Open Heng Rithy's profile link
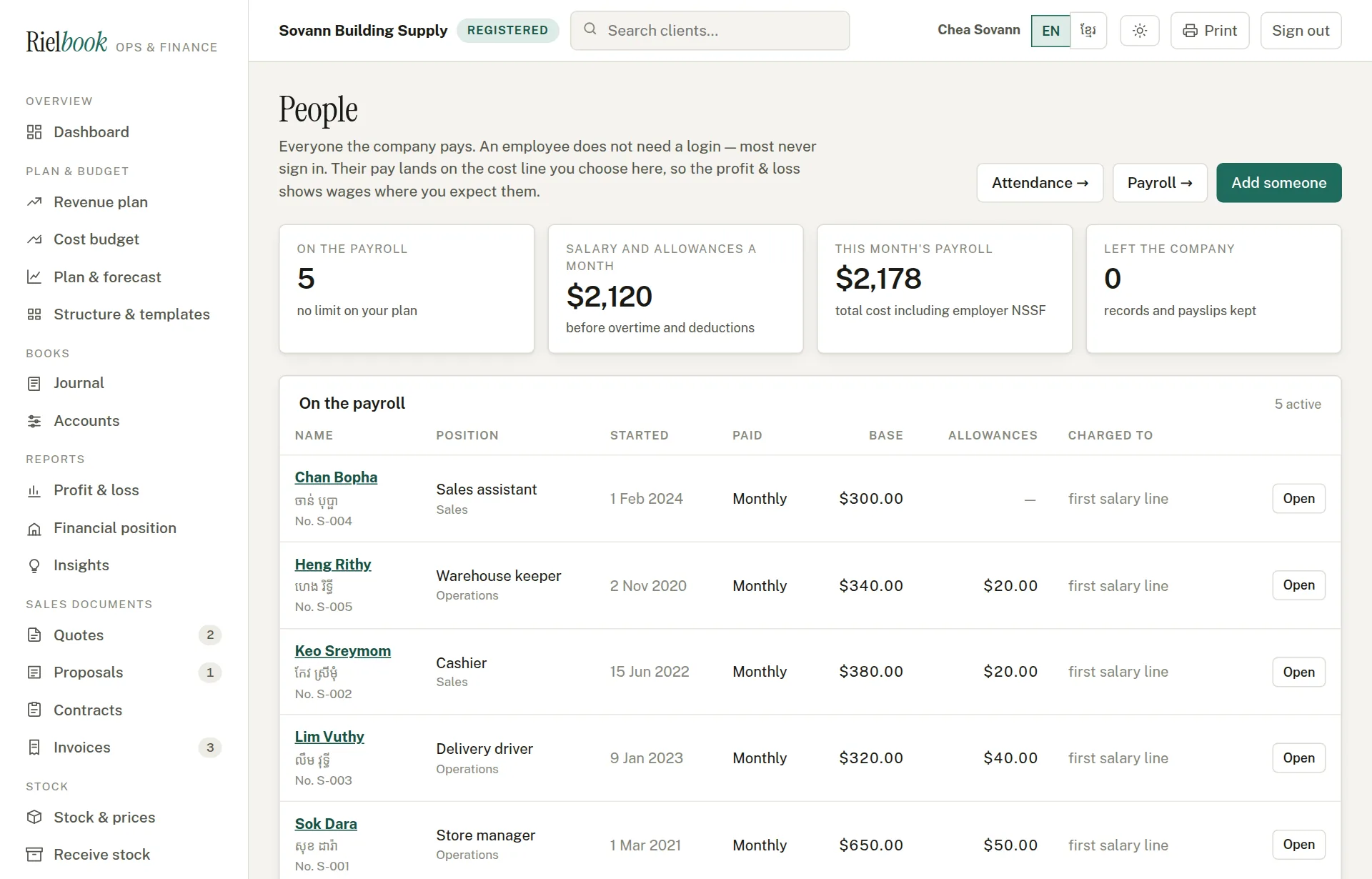 pos(333,565)
